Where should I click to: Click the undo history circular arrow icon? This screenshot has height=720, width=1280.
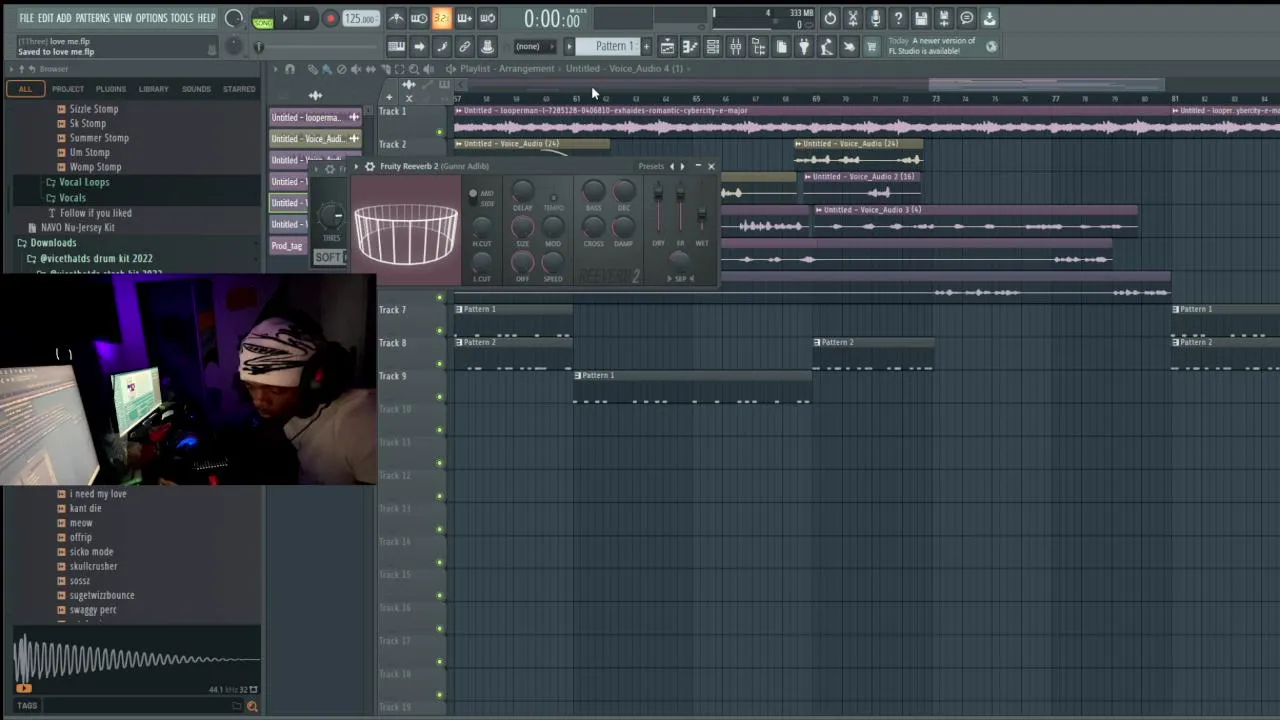(830, 18)
